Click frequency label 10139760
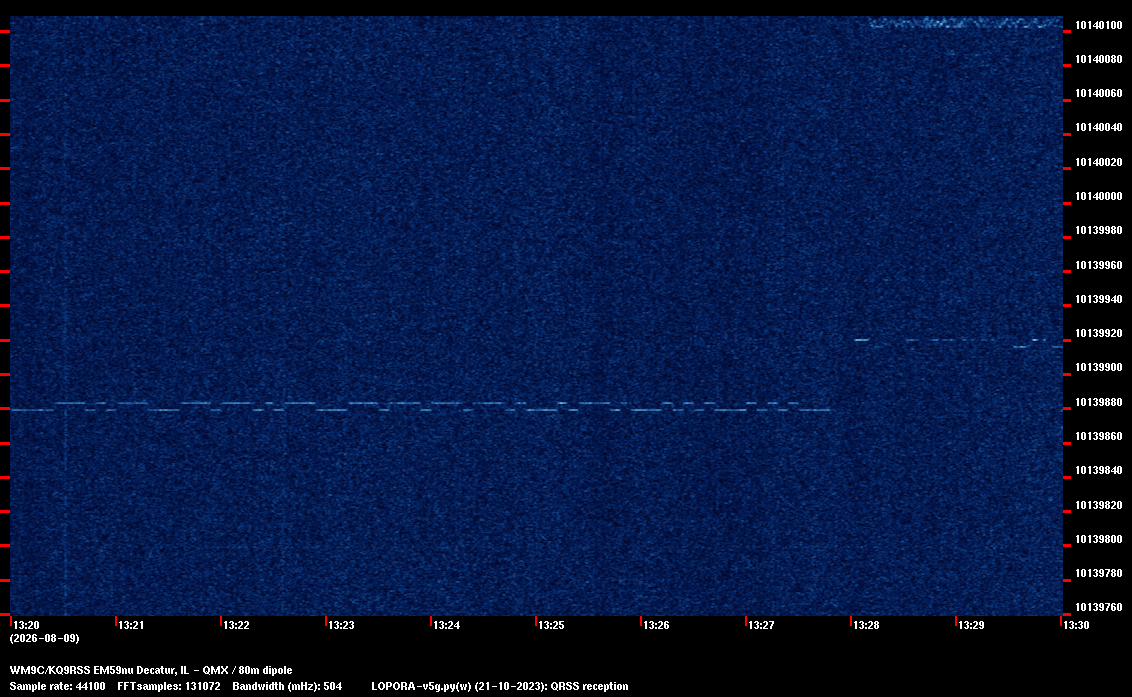1132x697 pixels. [x=1099, y=607]
